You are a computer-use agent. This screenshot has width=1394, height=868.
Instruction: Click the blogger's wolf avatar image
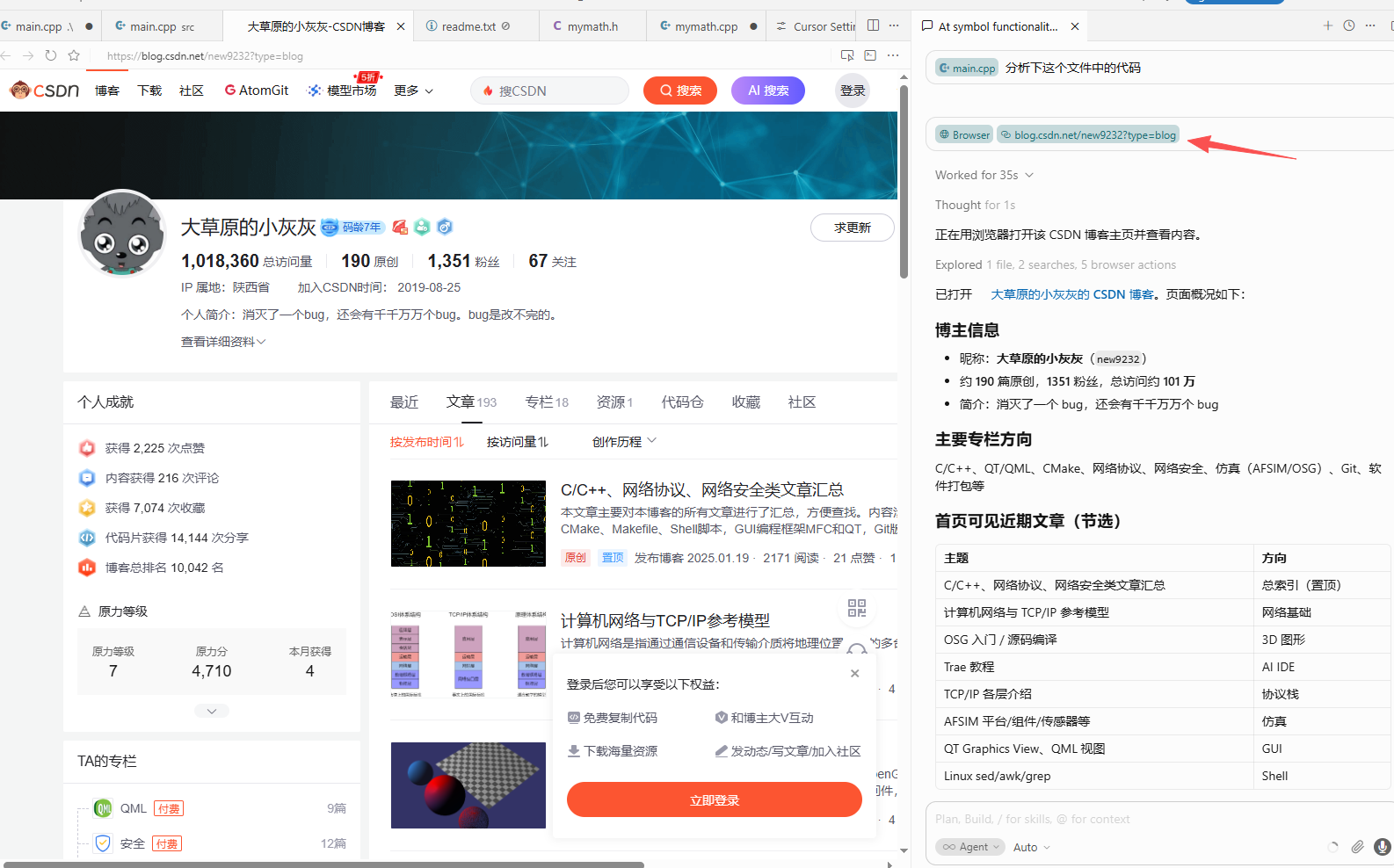click(121, 234)
